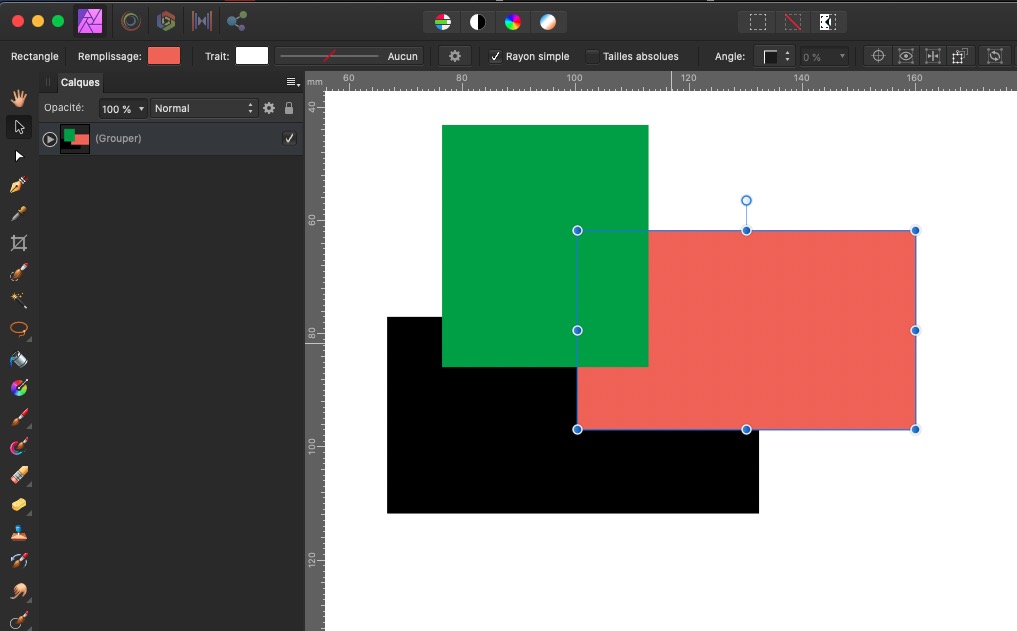Viewport: 1017px width, 631px height.
Task: Open the Calques panel options menu
Action: [293, 82]
